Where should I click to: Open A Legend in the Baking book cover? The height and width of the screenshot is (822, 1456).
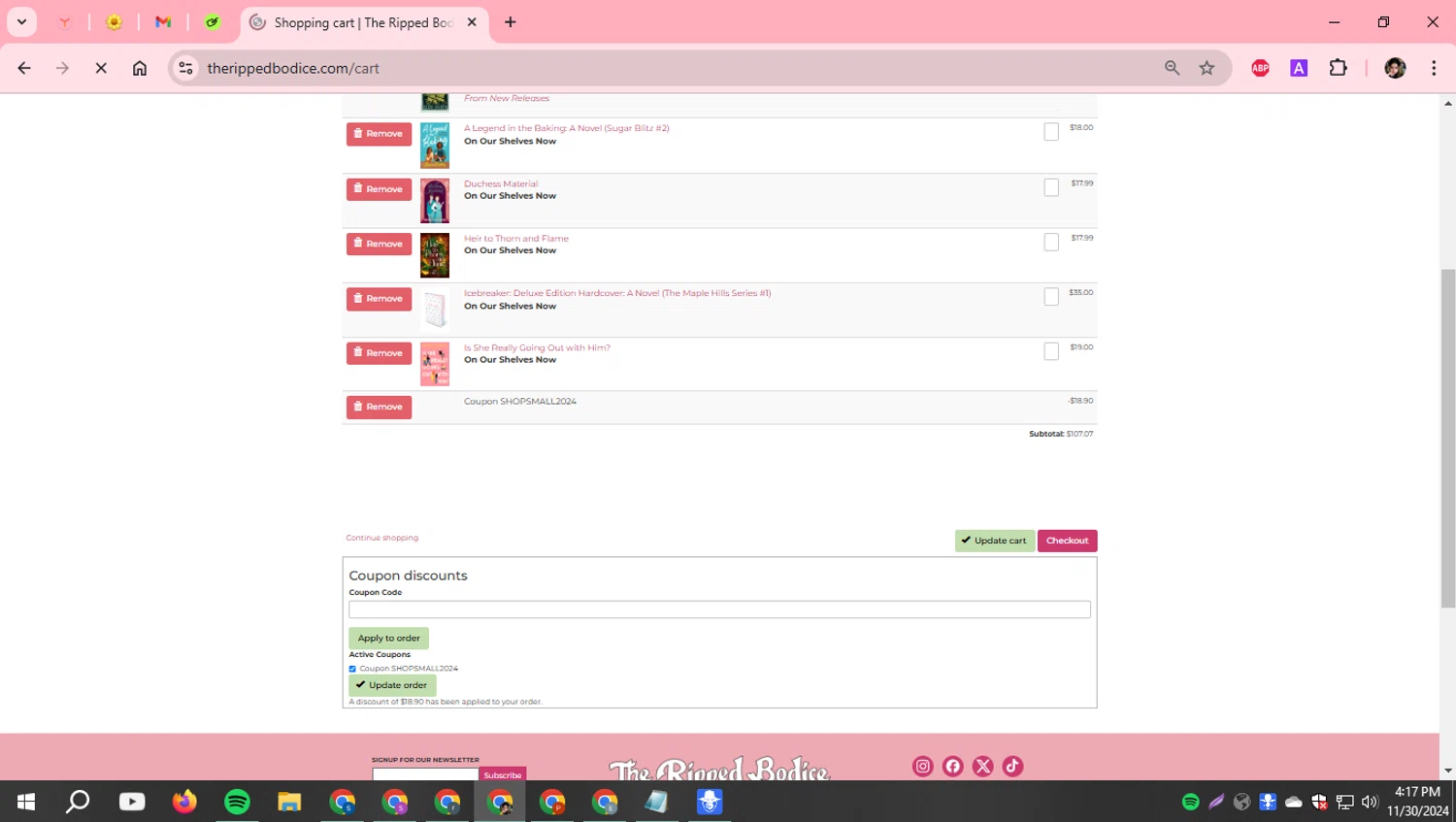tap(435, 146)
